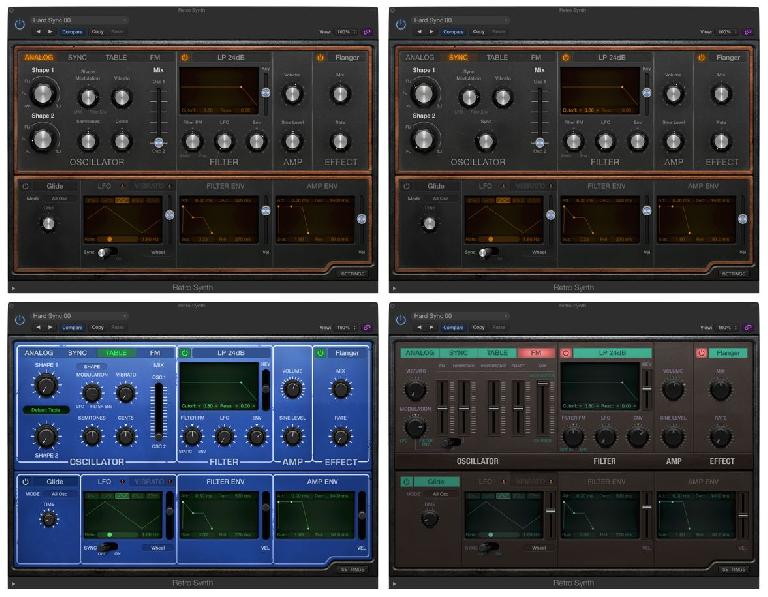Select the SYNC oscillator tab in the Analog window

[x=77, y=58]
